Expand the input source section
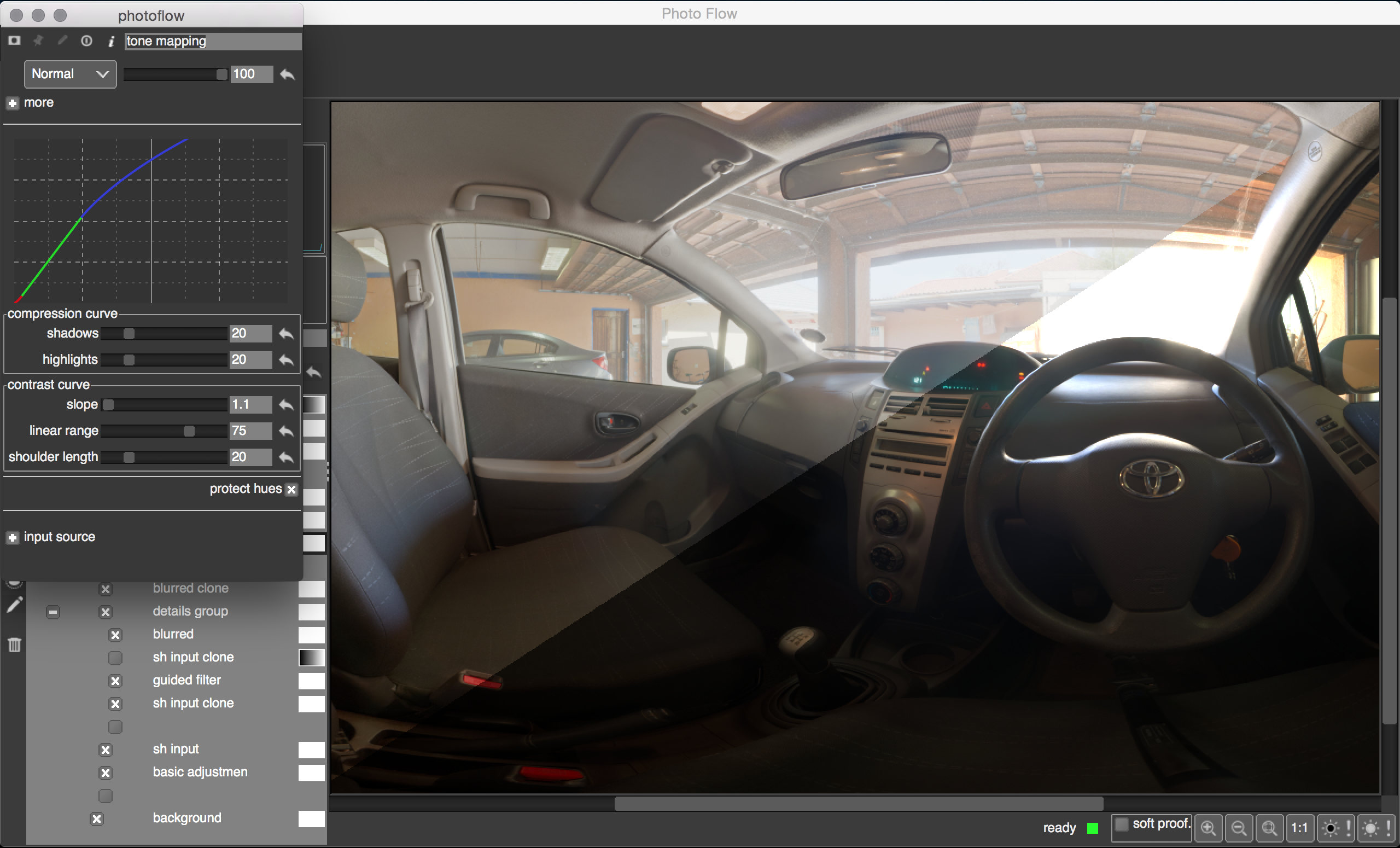Viewport: 1400px width, 848px height. (x=13, y=538)
